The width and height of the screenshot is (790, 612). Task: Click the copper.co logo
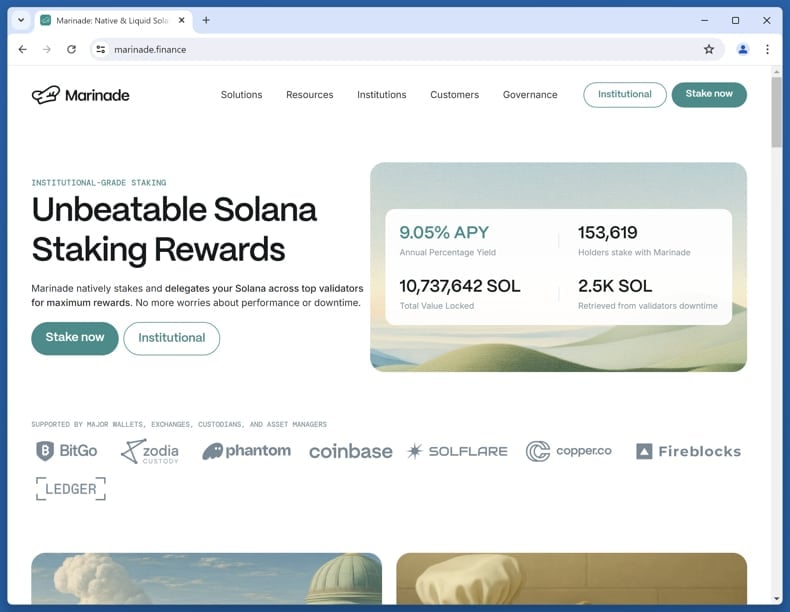point(569,451)
